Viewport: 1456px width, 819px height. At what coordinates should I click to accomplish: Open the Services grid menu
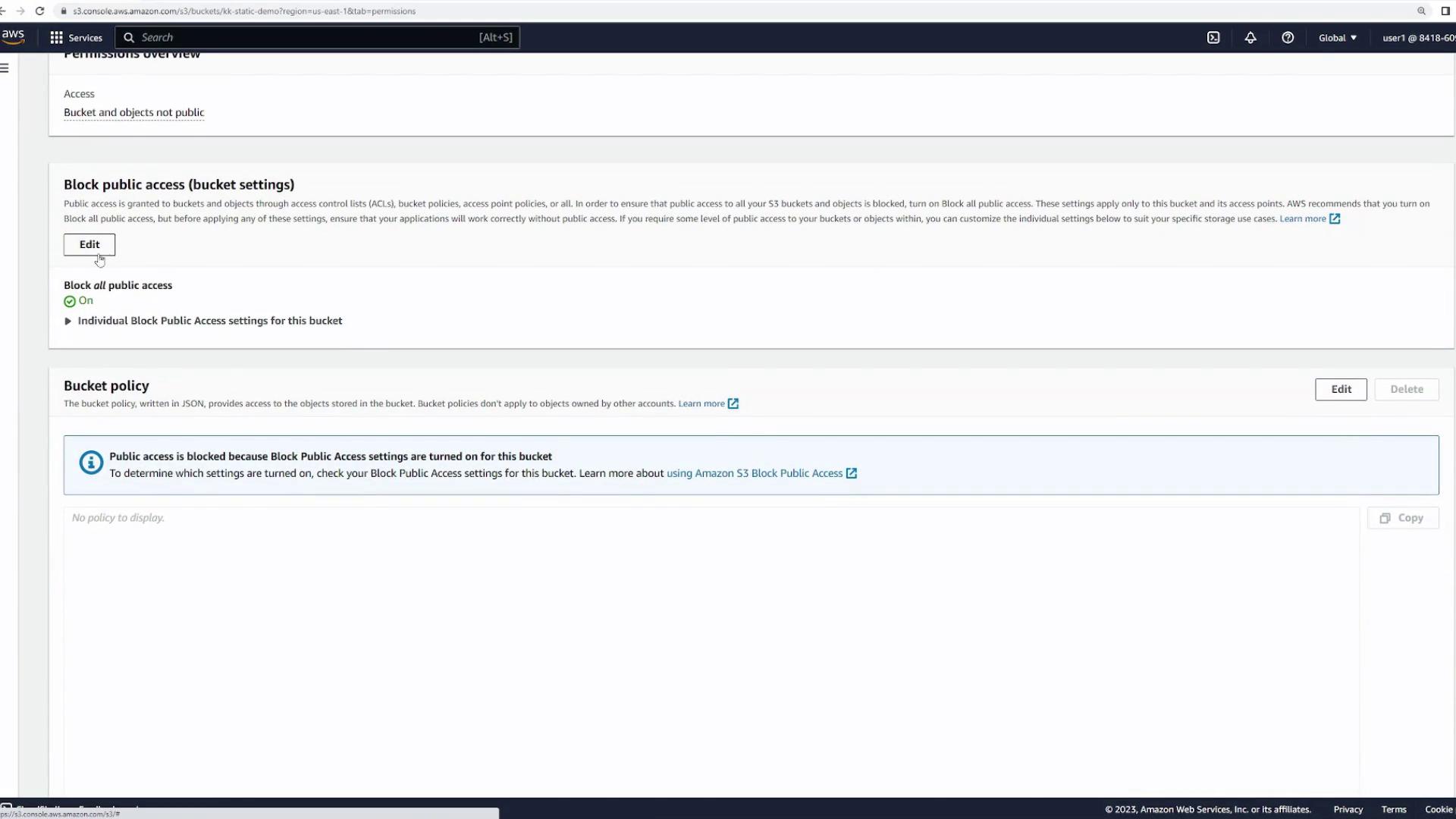[76, 38]
